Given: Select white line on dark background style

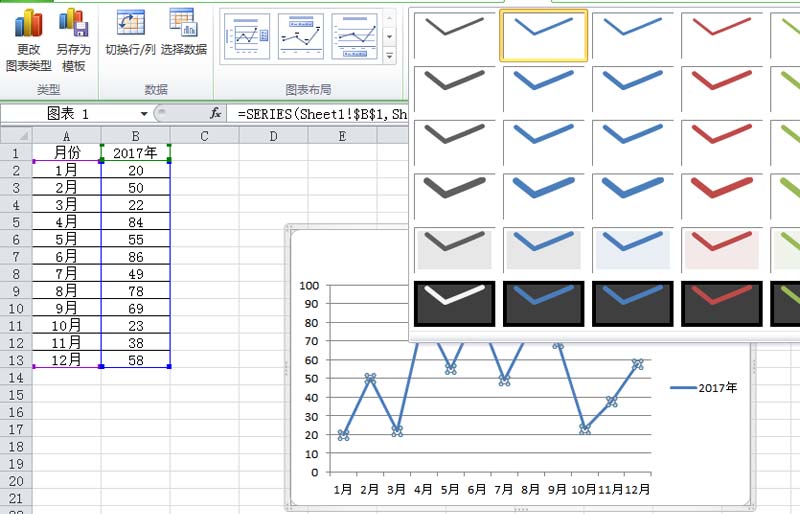Looking at the screenshot, I should [454, 303].
